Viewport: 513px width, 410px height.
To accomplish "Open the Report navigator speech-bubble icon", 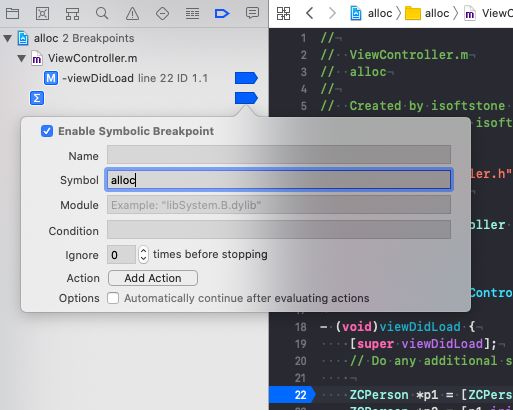I will [x=252, y=13].
